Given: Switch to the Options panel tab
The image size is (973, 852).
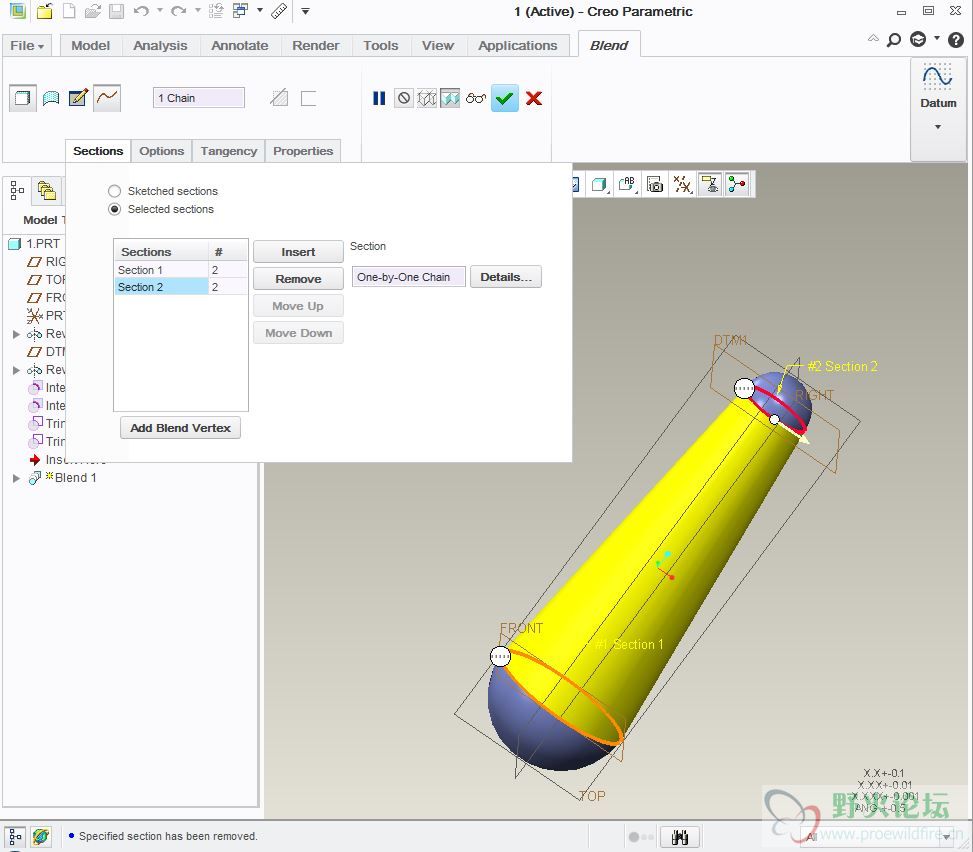Looking at the screenshot, I should pos(161,151).
